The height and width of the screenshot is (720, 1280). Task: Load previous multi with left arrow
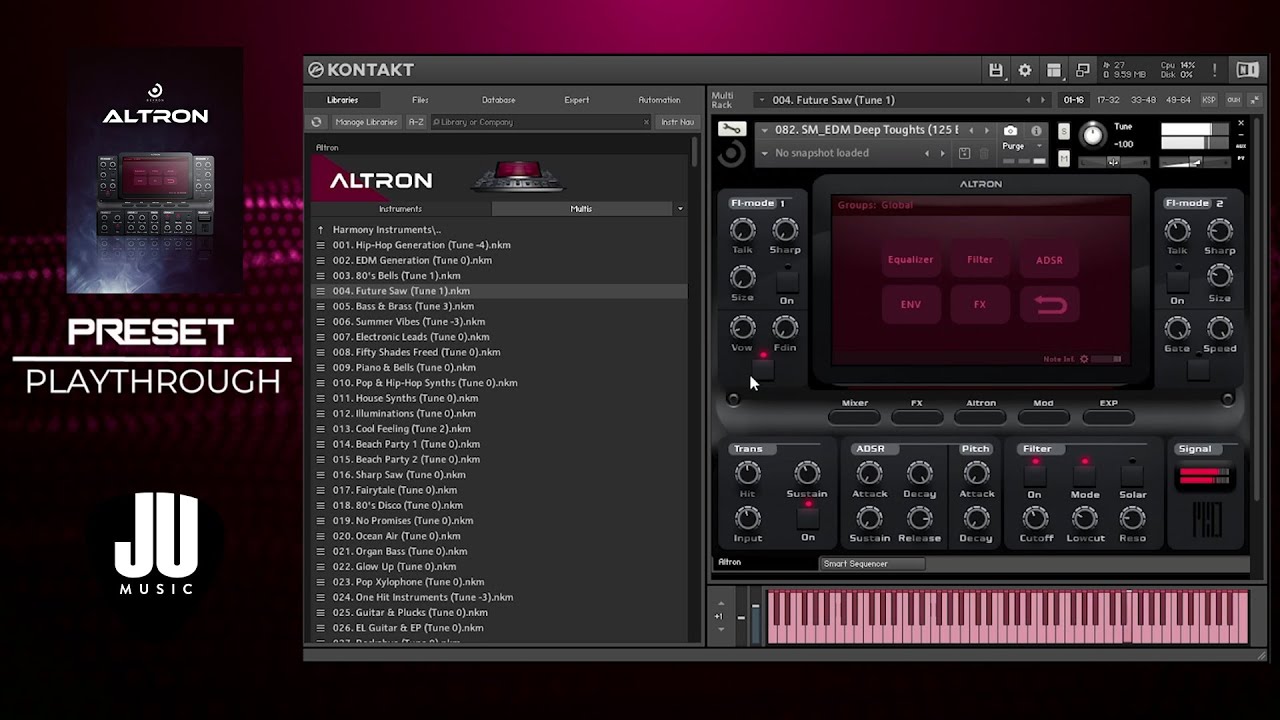point(1028,100)
